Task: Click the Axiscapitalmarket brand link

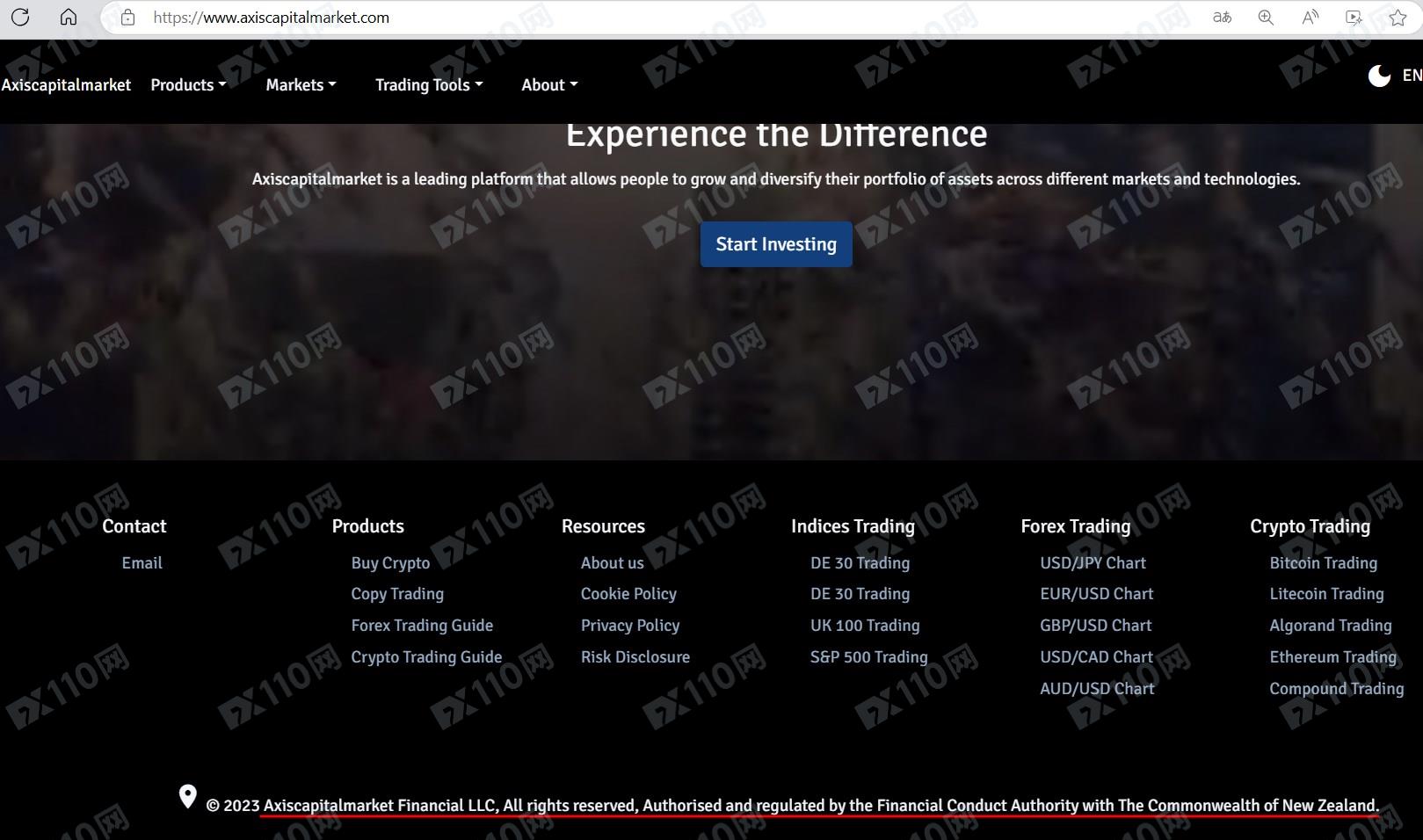Action: pos(66,85)
